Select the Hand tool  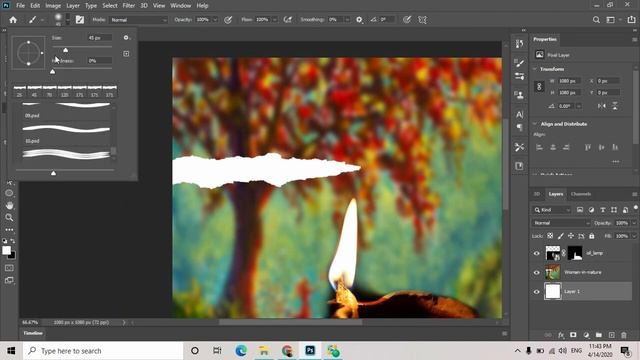[x=9, y=205]
